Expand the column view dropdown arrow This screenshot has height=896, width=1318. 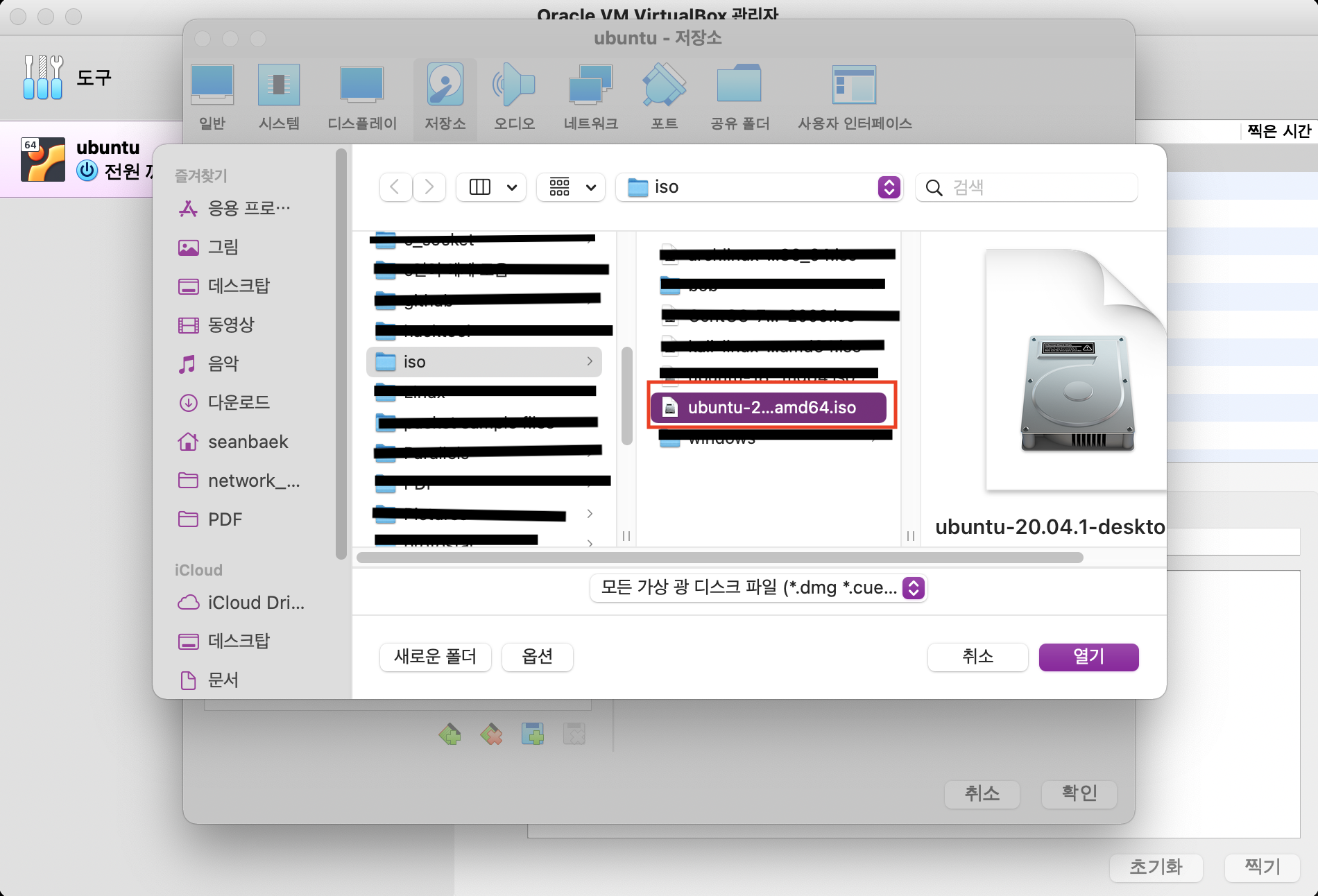click(x=512, y=187)
